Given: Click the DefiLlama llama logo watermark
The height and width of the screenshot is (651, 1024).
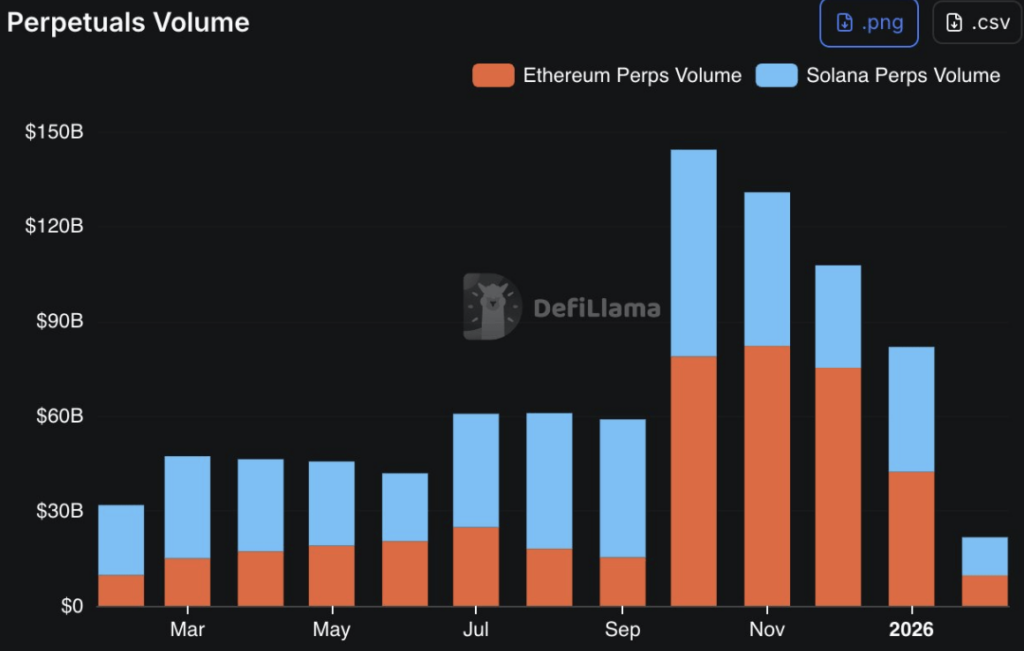Looking at the screenshot, I should (492, 307).
